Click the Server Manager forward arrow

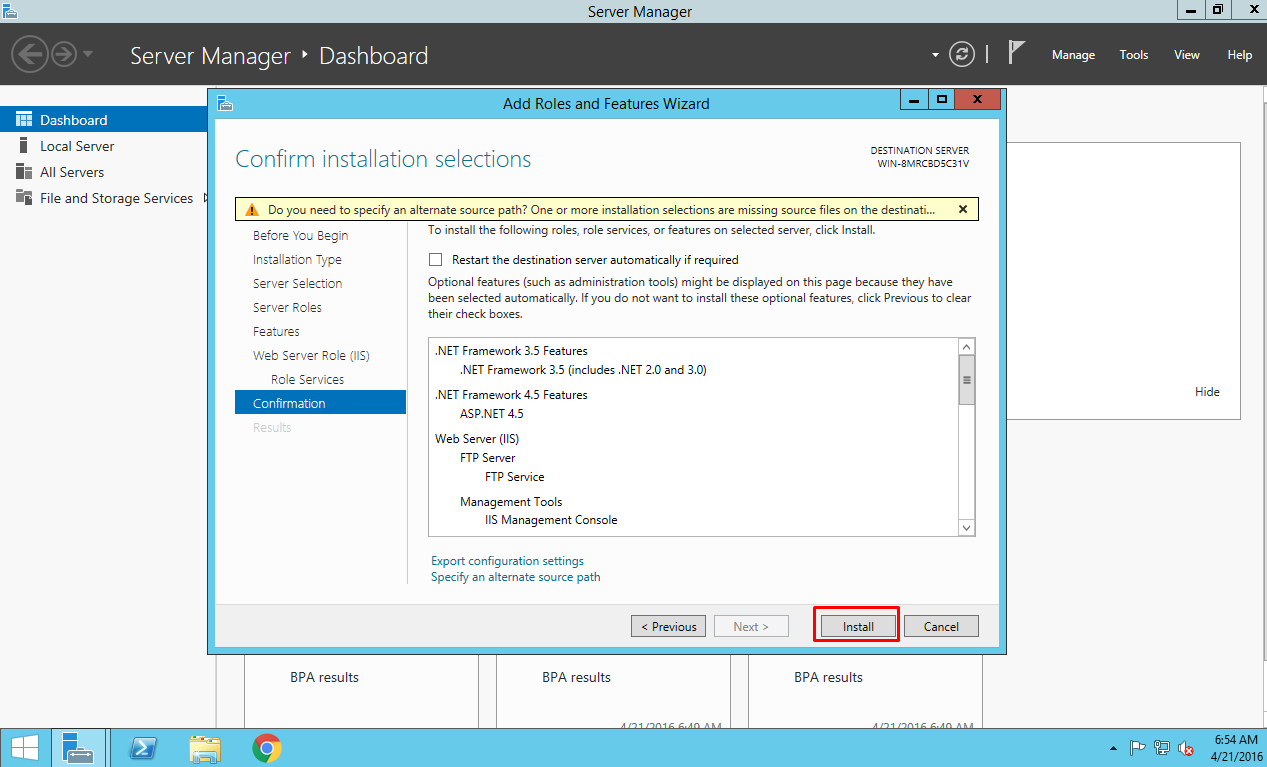pos(64,54)
